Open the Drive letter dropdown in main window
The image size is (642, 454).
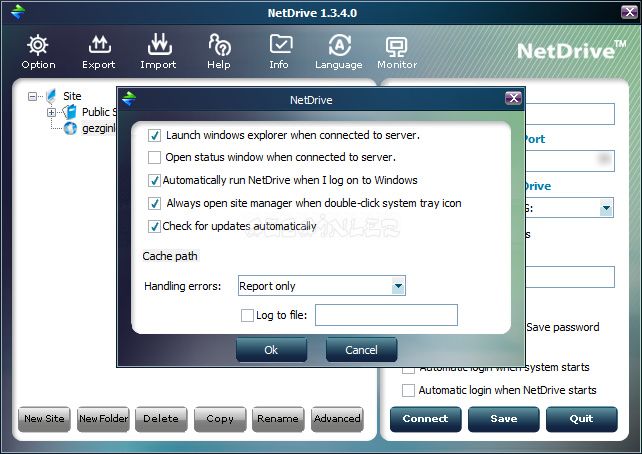606,208
